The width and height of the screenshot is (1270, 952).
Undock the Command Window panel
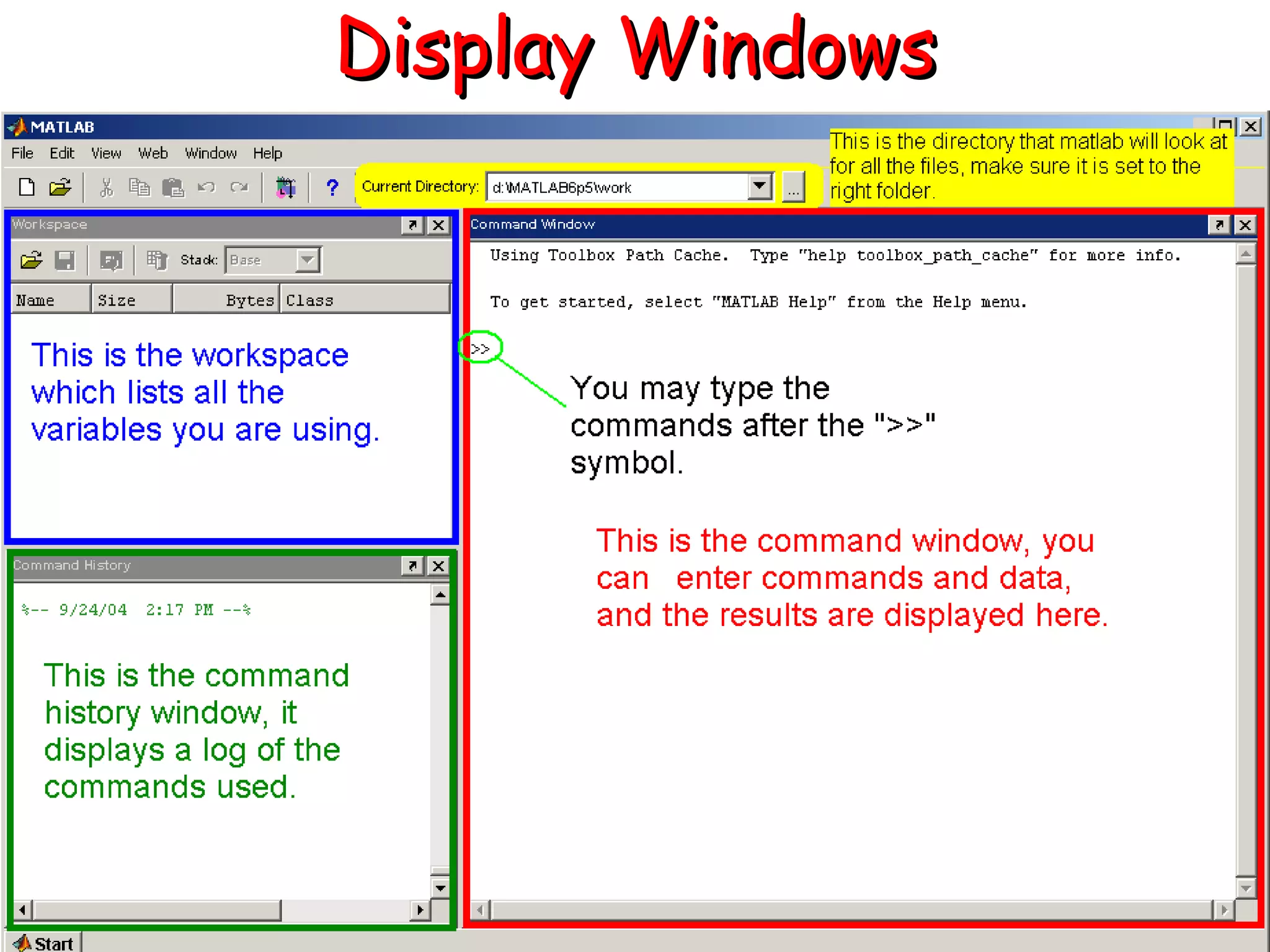point(1219,224)
